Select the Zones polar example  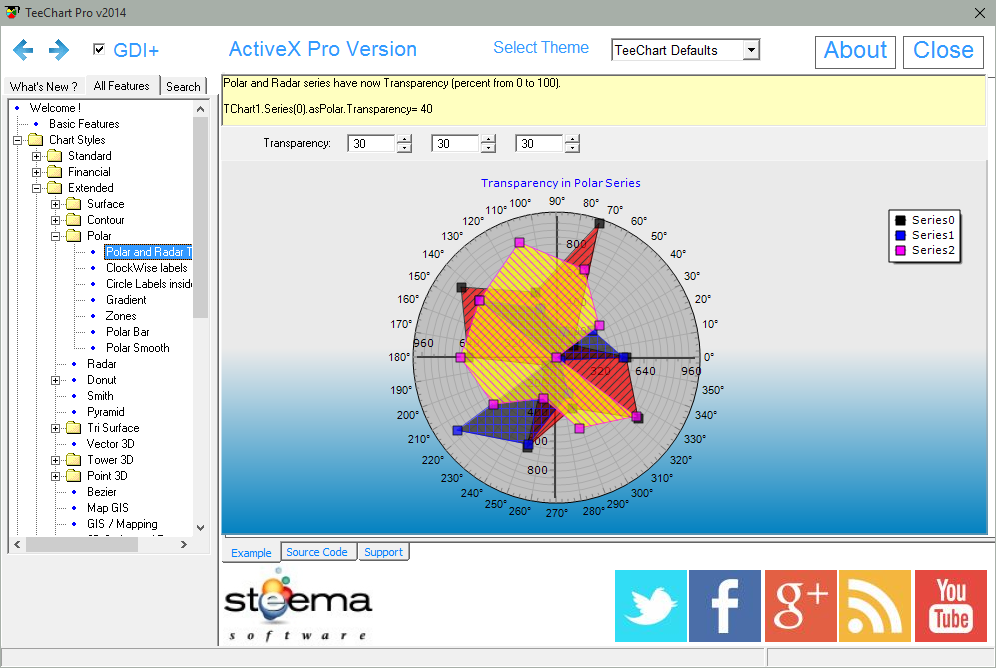[x=121, y=316]
